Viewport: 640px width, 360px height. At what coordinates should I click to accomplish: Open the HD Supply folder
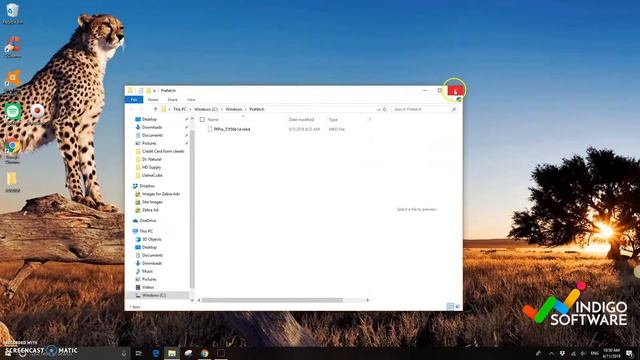(x=151, y=167)
